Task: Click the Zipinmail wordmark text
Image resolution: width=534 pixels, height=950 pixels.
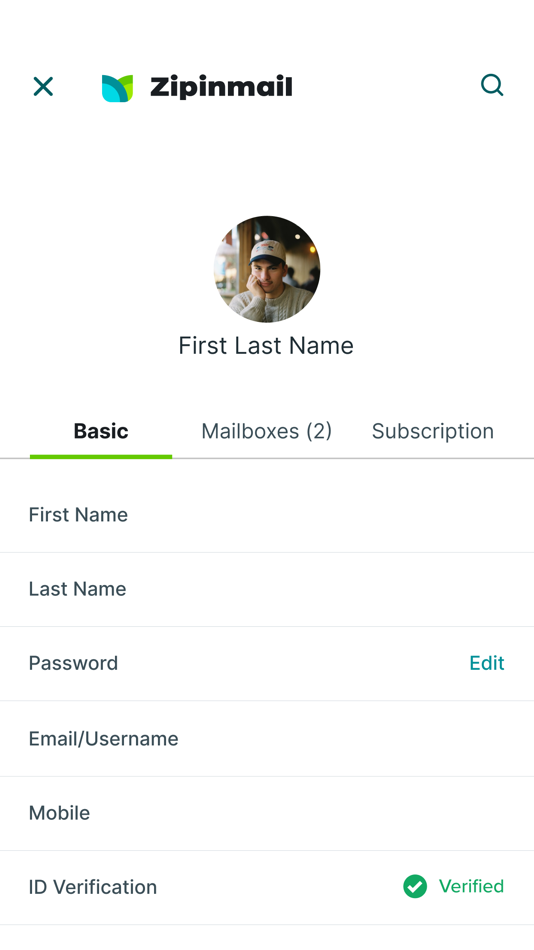Action: point(221,87)
